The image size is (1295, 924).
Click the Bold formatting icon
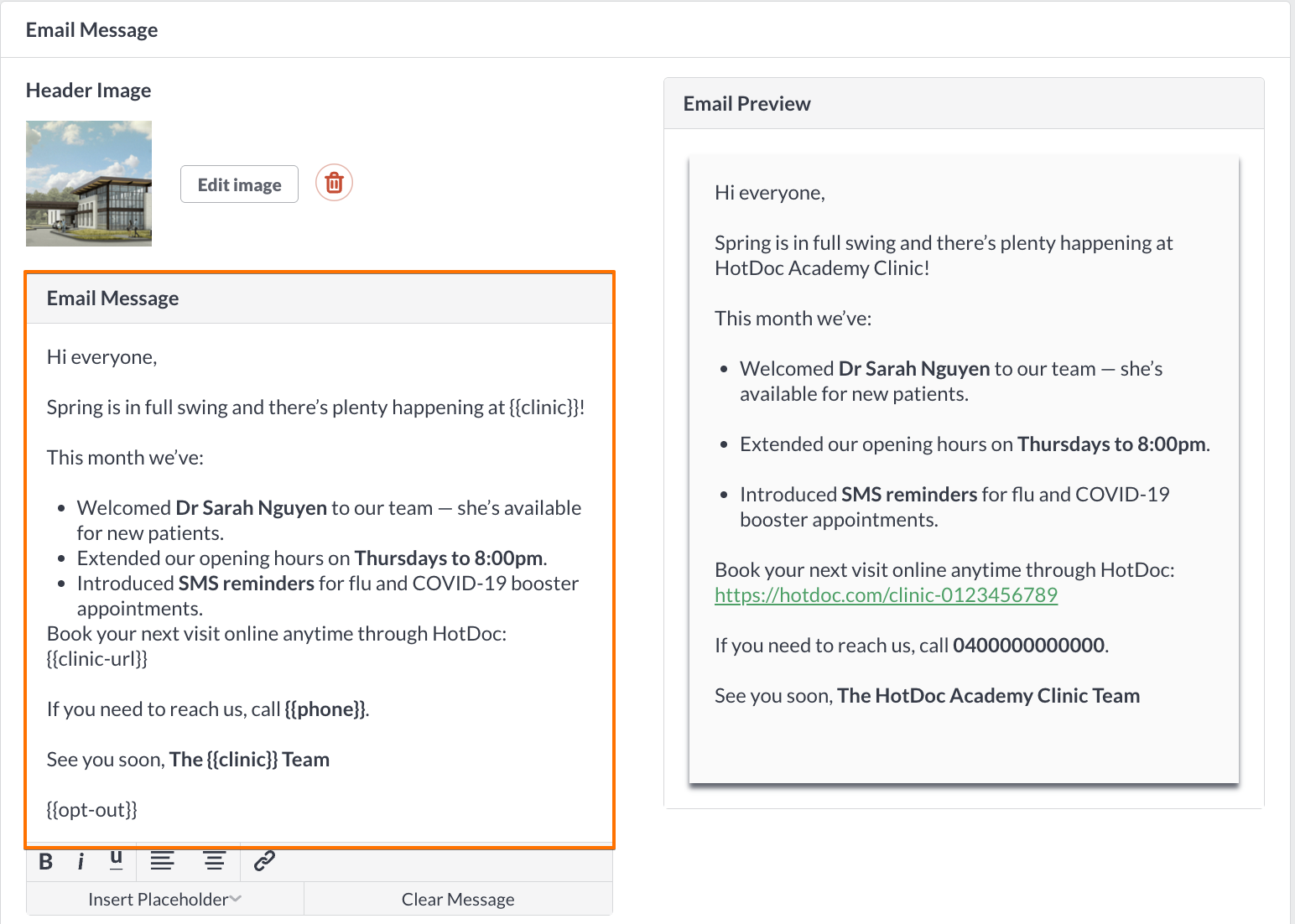pyautogui.click(x=46, y=861)
